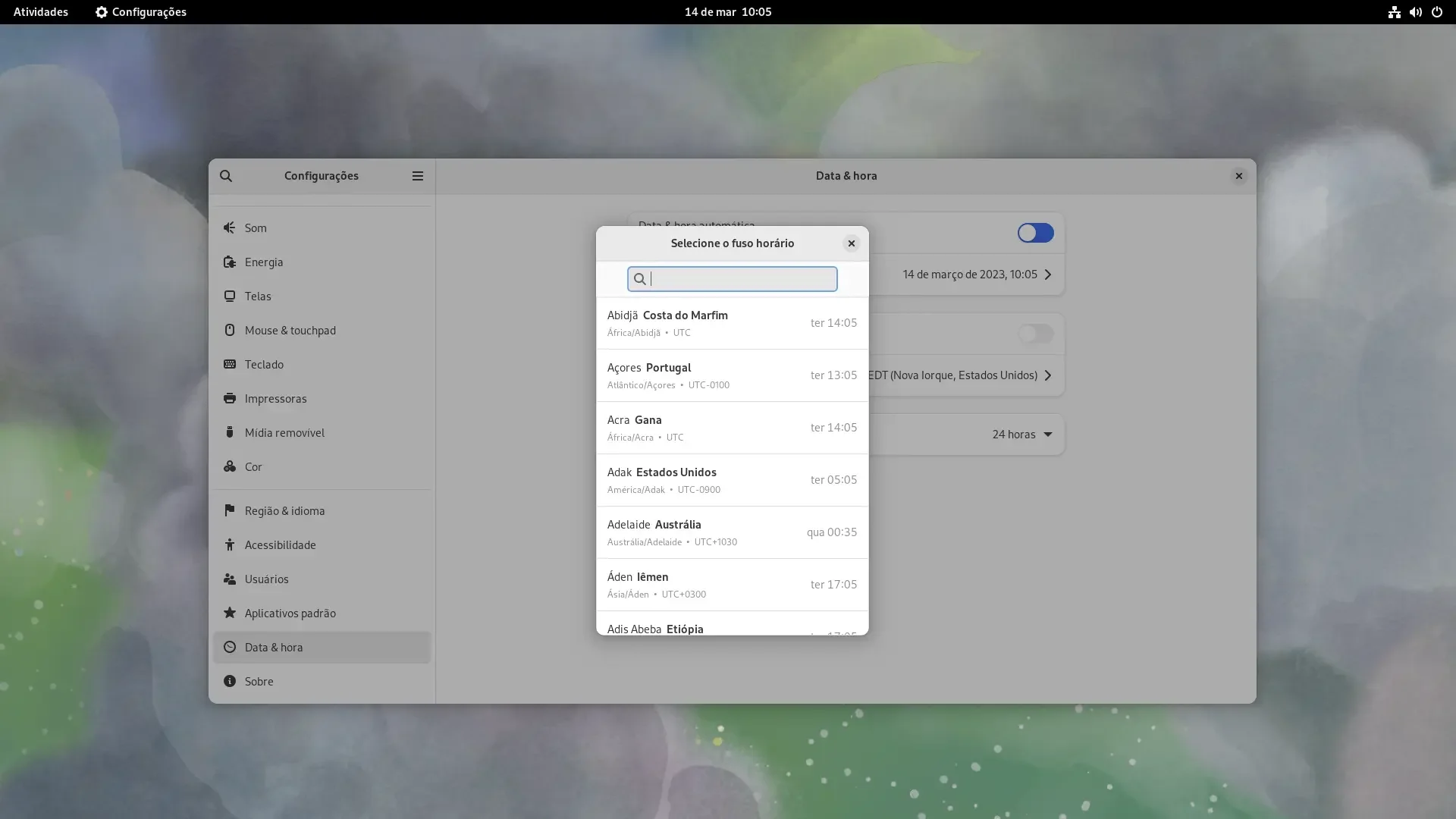Screen dimensions: 1456x819
Task: Open Energia settings panel
Action: click(322, 262)
